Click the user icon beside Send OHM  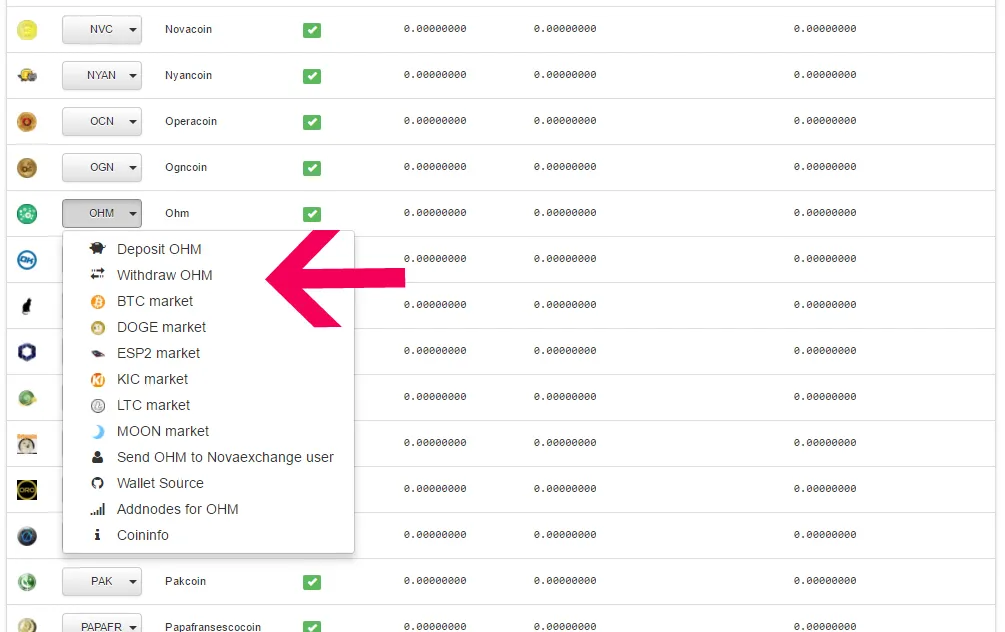point(97,457)
